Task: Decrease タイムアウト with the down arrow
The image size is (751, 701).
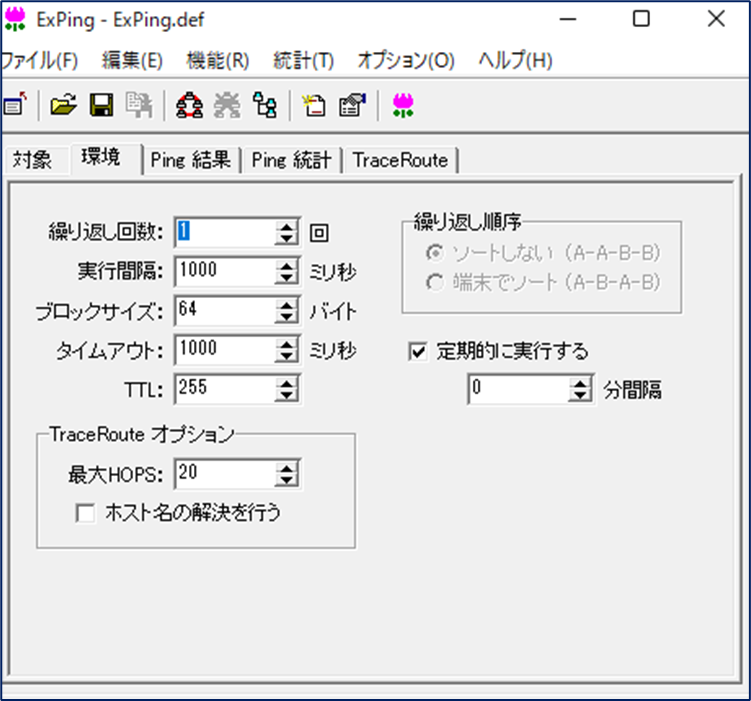Action: [x=287, y=356]
